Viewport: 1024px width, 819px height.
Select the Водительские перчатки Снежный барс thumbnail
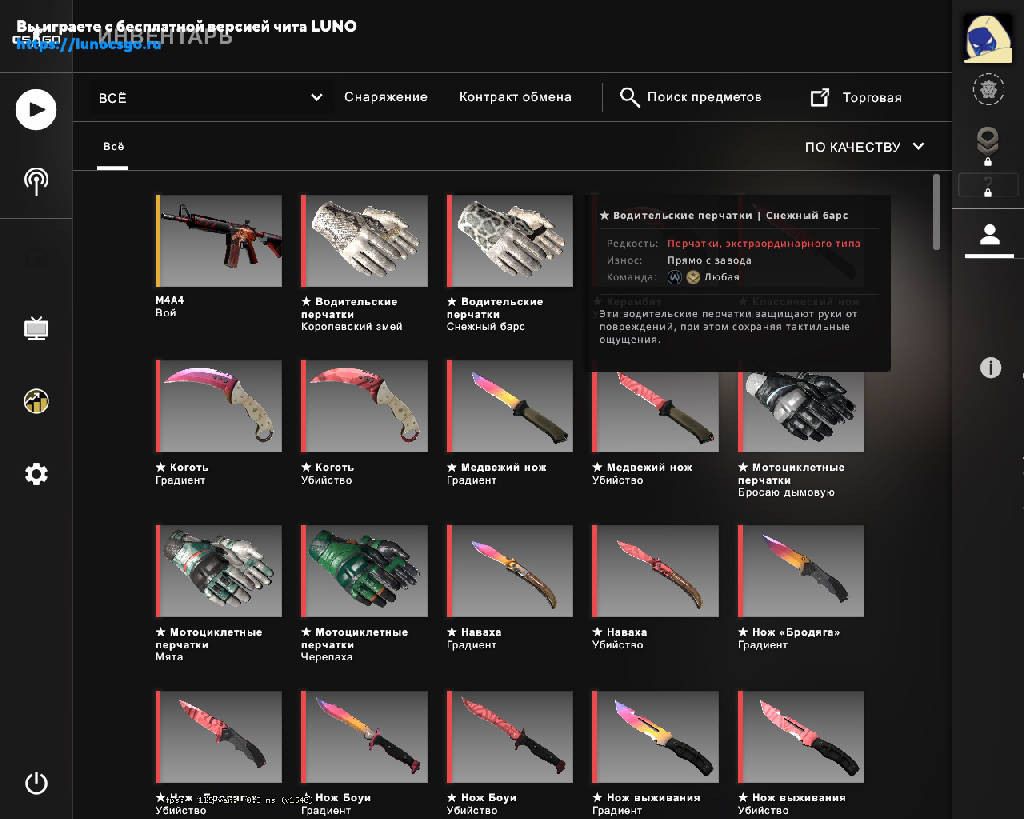pyautogui.click(x=510, y=240)
